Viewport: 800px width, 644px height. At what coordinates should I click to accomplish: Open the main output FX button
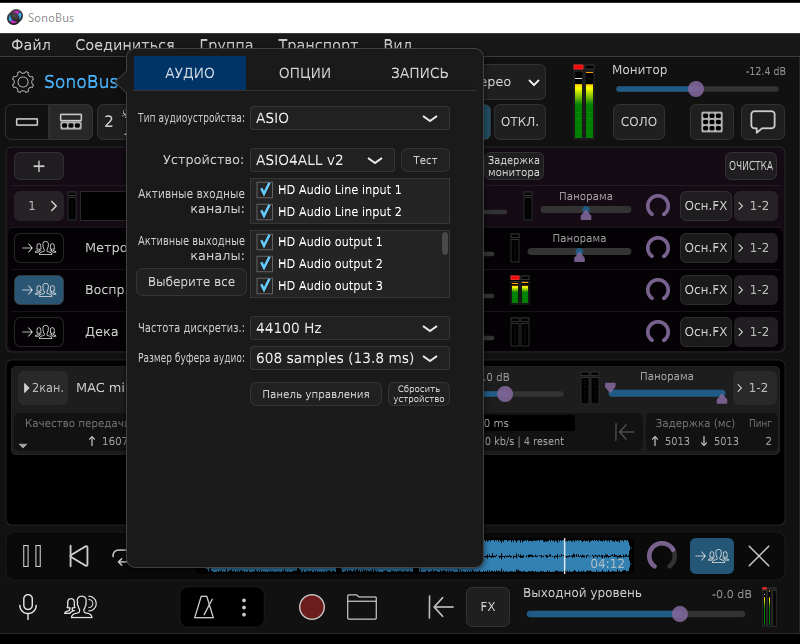pos(488,607)
